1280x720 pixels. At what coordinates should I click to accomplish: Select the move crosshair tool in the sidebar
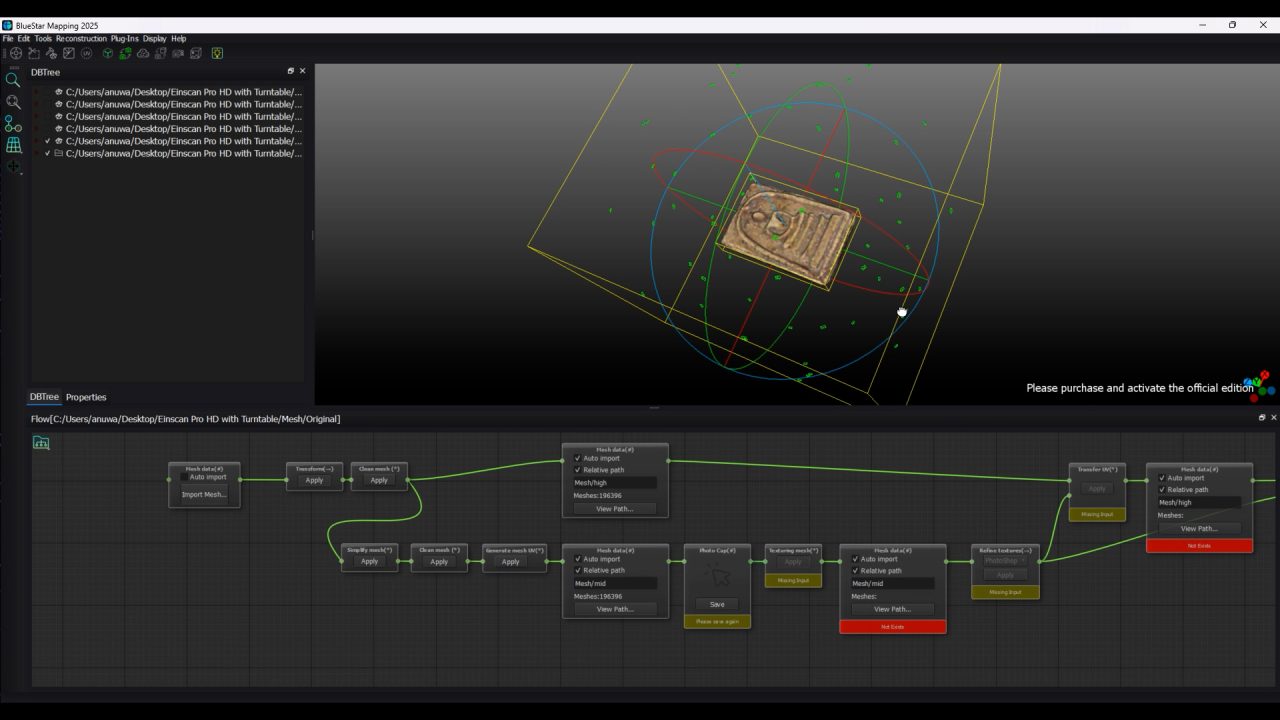[13, 167]
